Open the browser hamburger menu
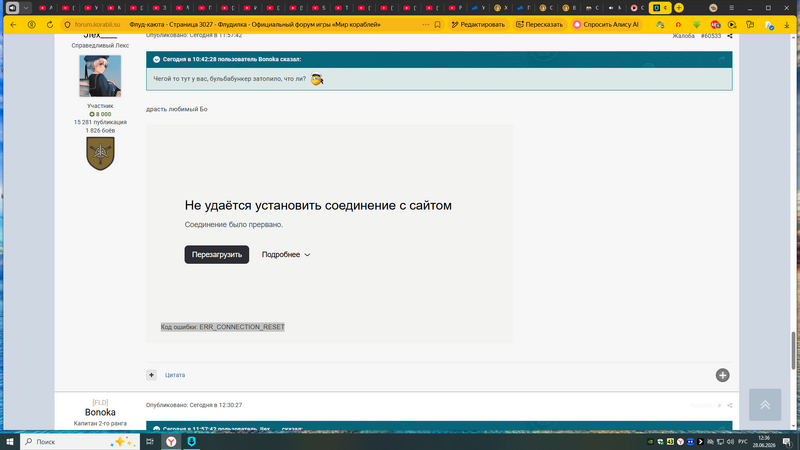Viewport: 800px width, 450px height. (x=731, y=8)
